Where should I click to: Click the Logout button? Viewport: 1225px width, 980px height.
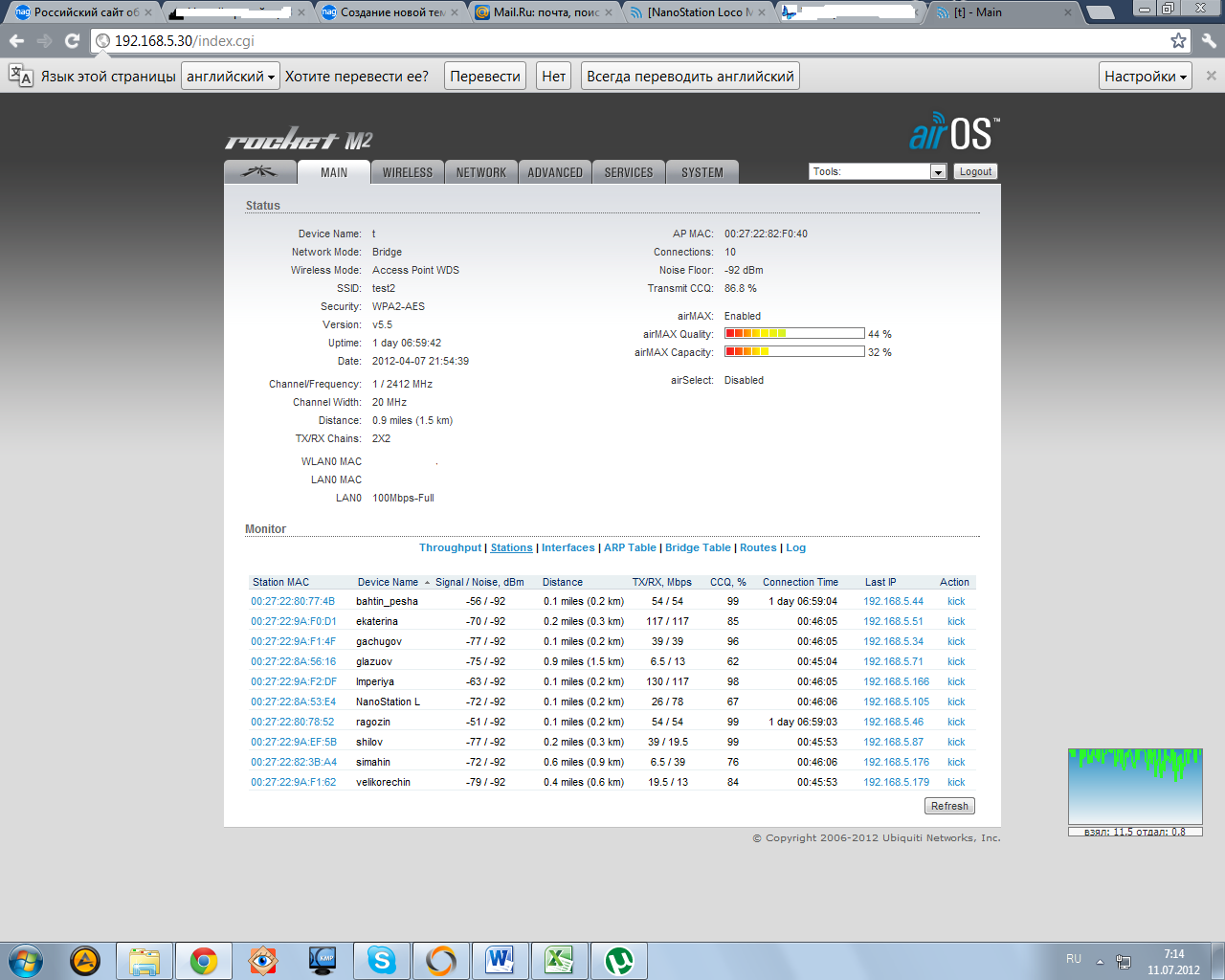(975, 171)
